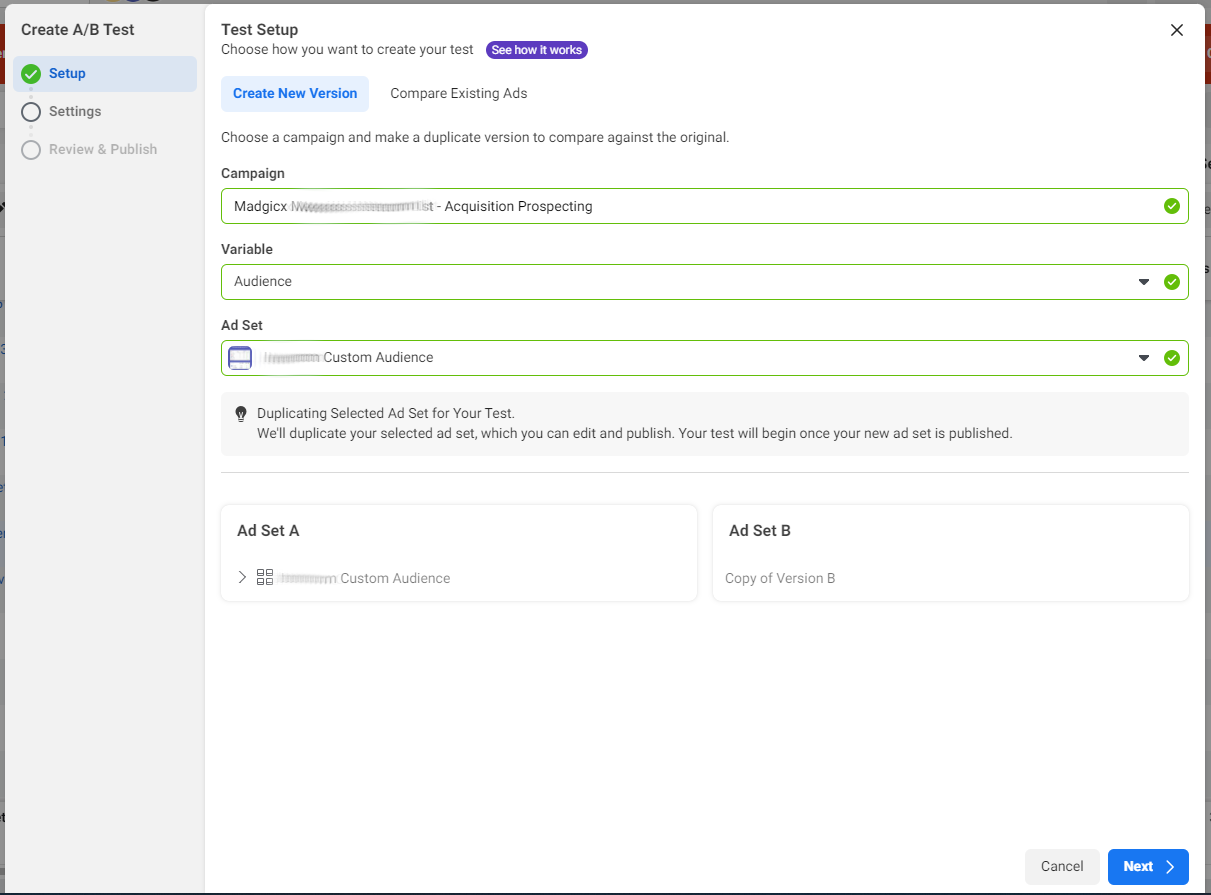Switch to Compare Existing Ads tab
Screen dimensions: 1211x895
pyautogui.click(x=459, y=93)
